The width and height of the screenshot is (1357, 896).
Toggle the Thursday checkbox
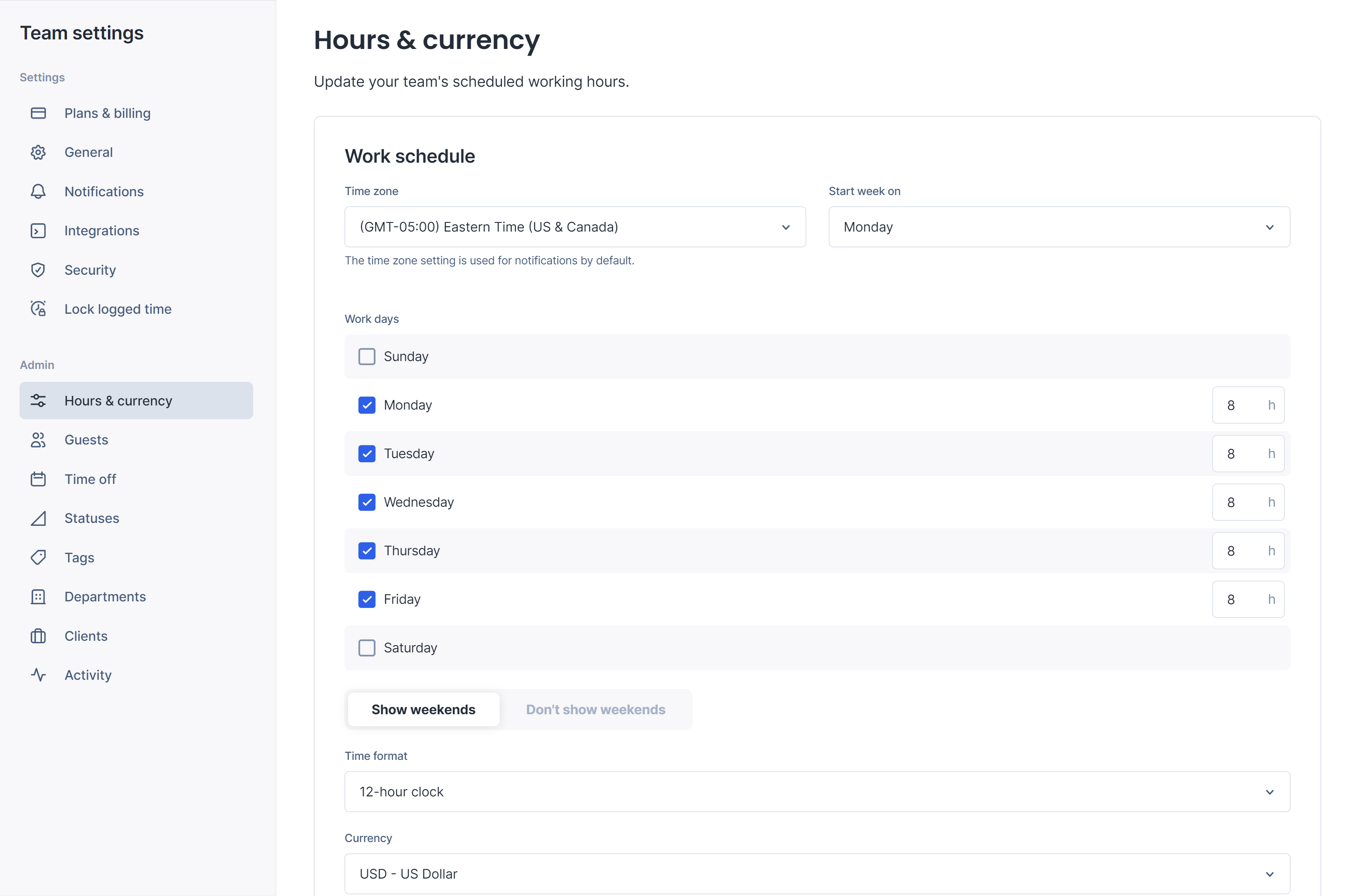[367, 551]
